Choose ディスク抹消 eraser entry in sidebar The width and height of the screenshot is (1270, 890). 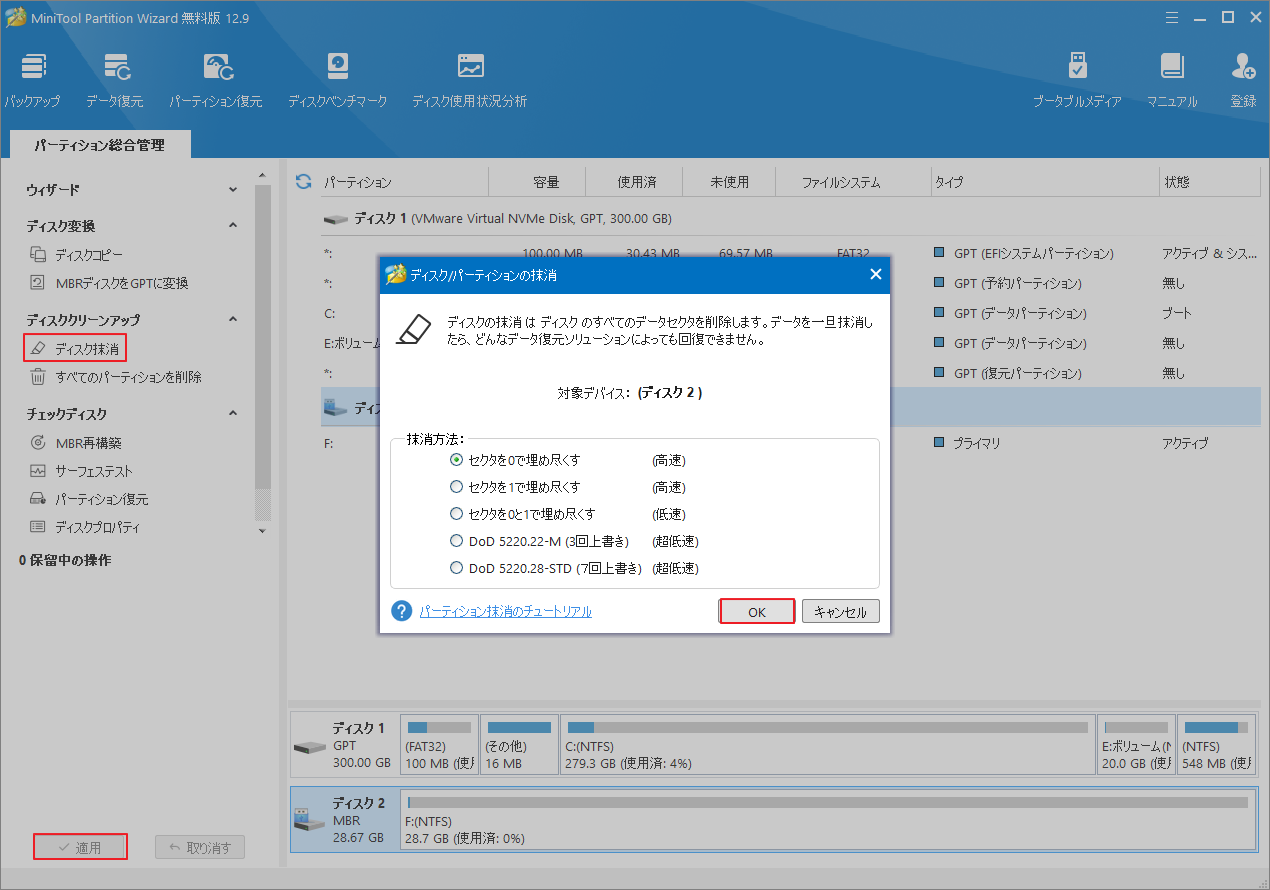(76, 348)
